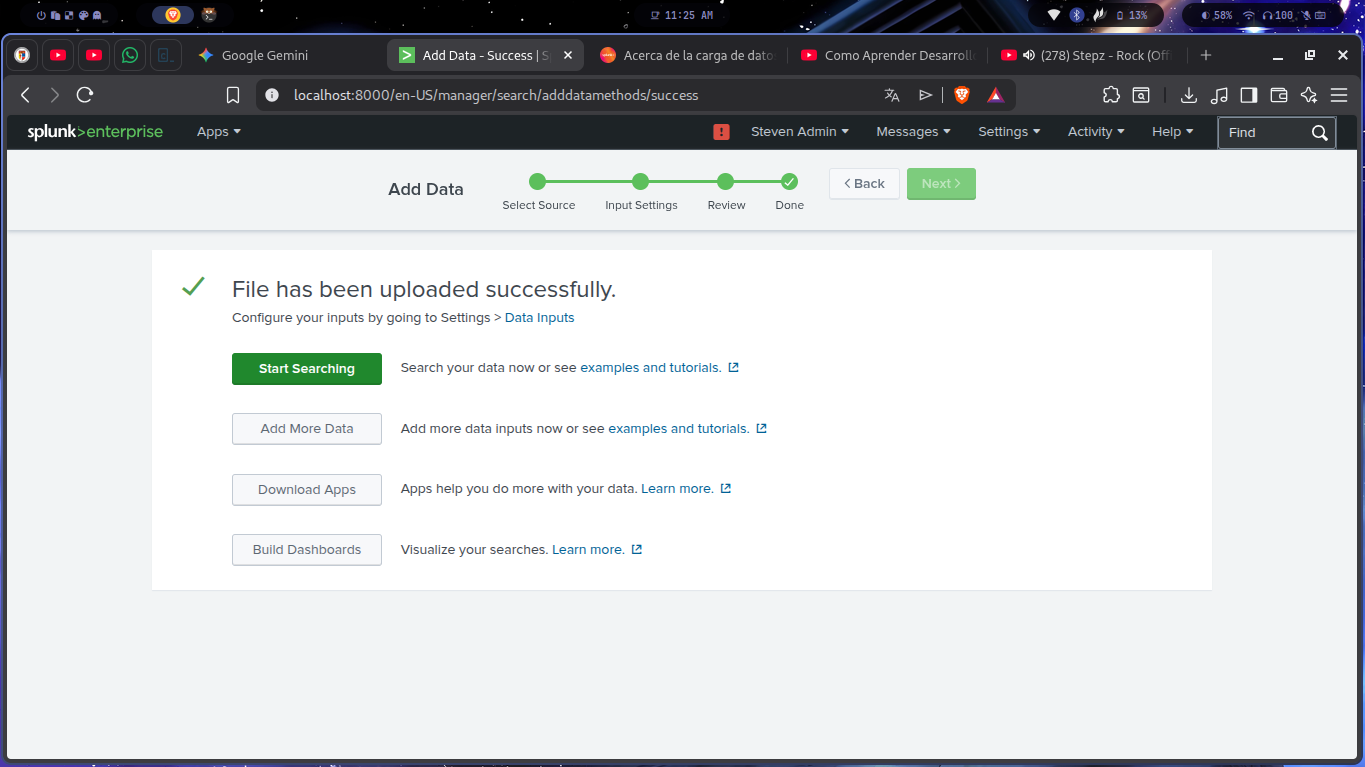Click the splunk>enterprise logo
The width and height of the screenshot is (1365, 767).
click(x=95, y=132)
